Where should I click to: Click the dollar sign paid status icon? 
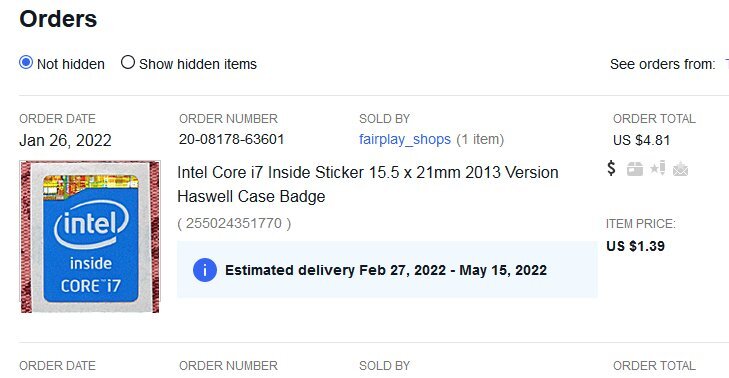(611, 168)
